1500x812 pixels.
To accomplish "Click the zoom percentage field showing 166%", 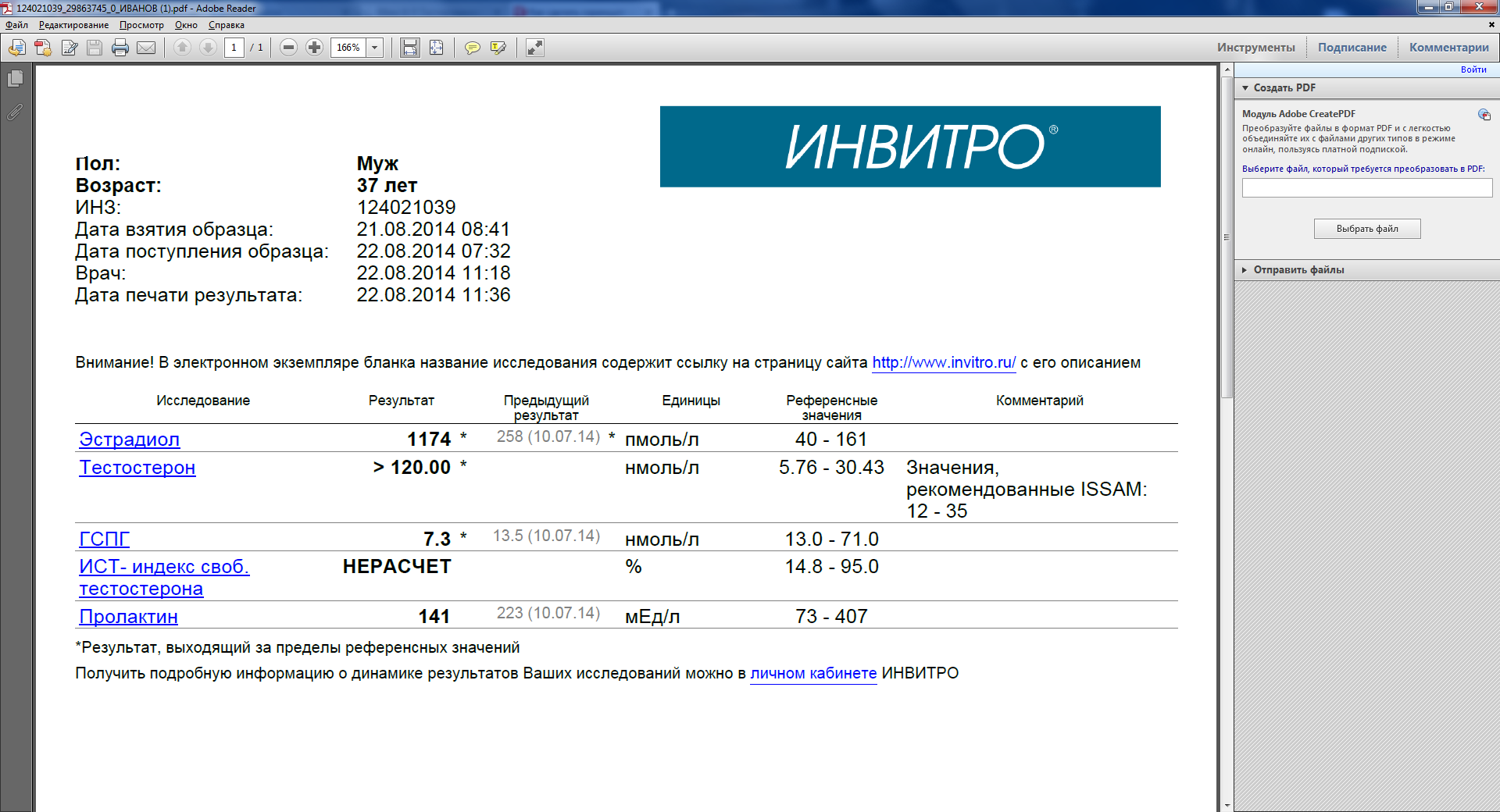I will point(348,48).
